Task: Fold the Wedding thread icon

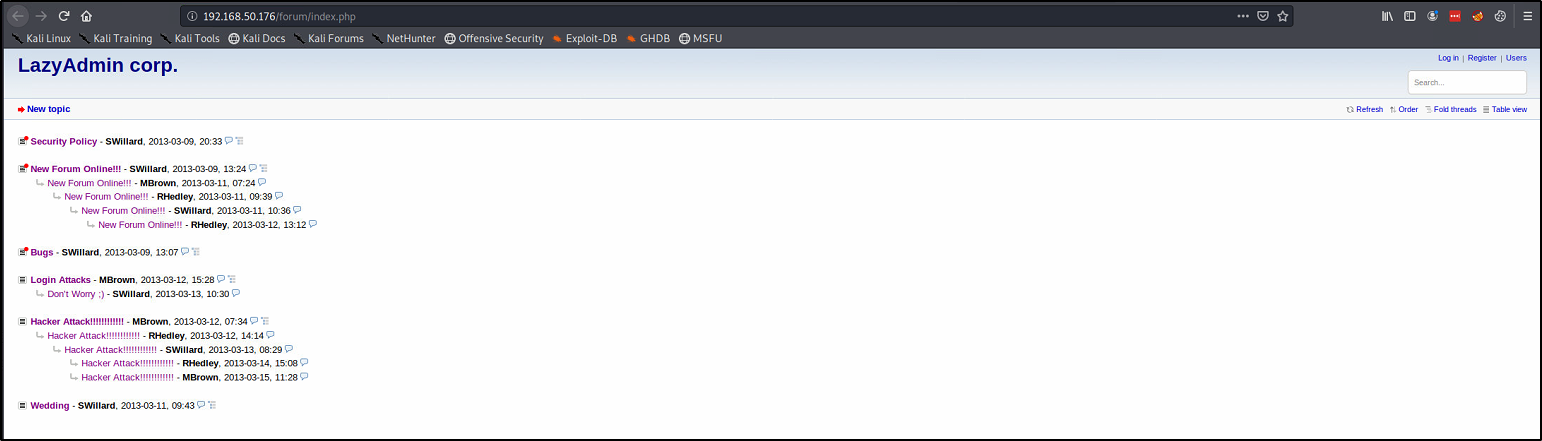Action: point(23,406)
